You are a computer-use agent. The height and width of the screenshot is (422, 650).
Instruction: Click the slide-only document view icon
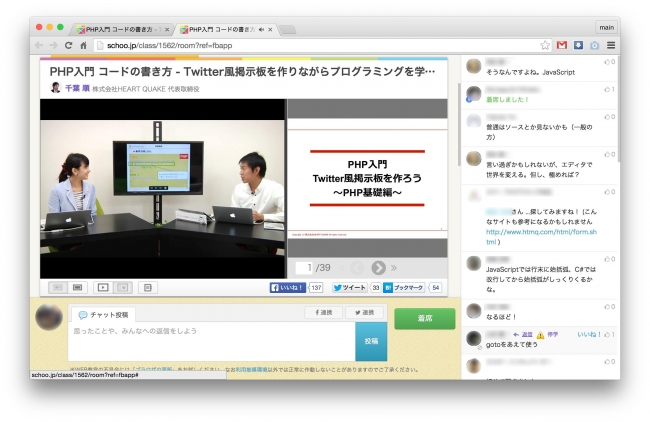point(148,287)
